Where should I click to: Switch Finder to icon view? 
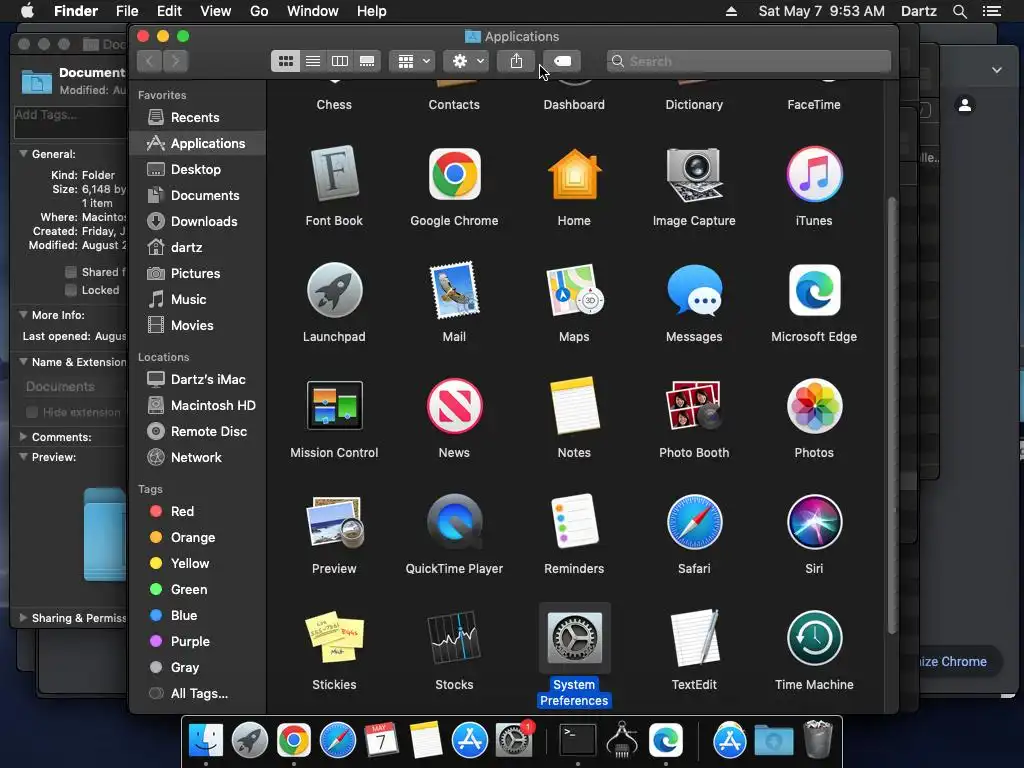(285, 61)
